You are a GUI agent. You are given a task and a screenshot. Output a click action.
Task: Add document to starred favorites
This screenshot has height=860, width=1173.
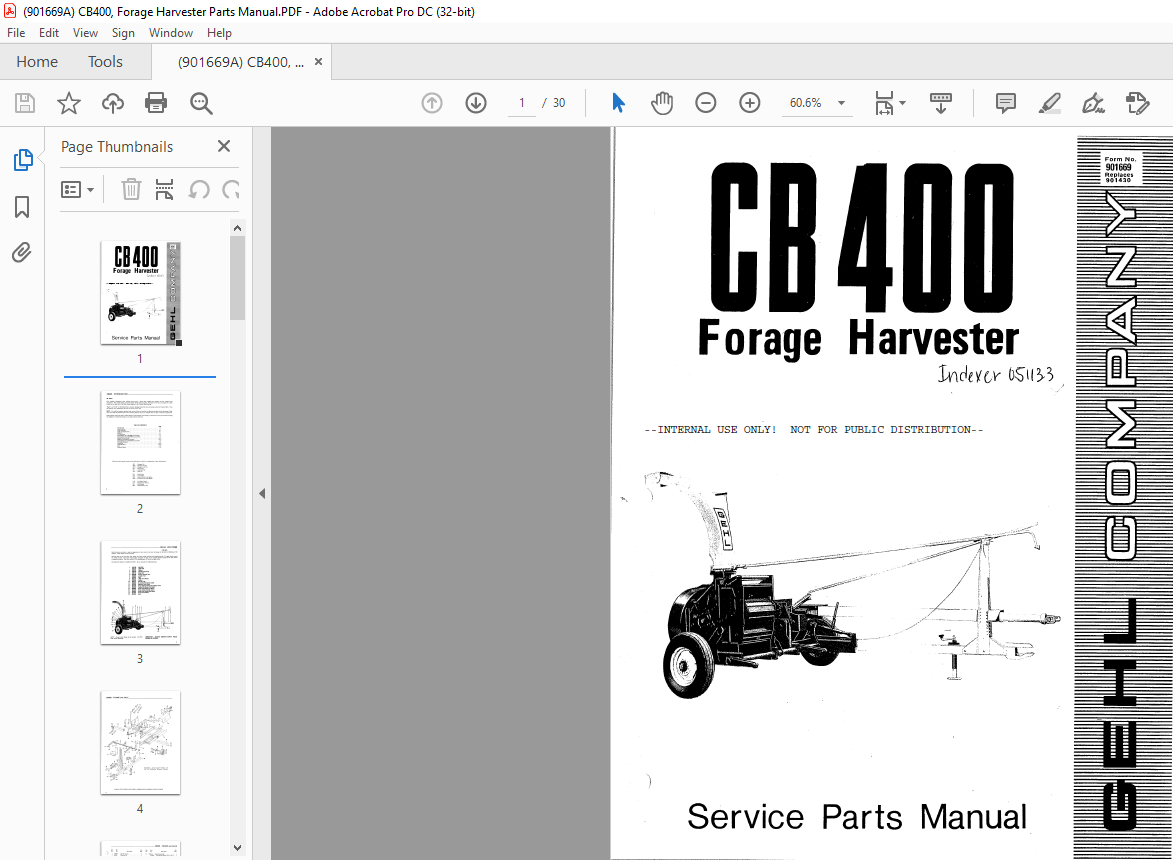[69, 103]
